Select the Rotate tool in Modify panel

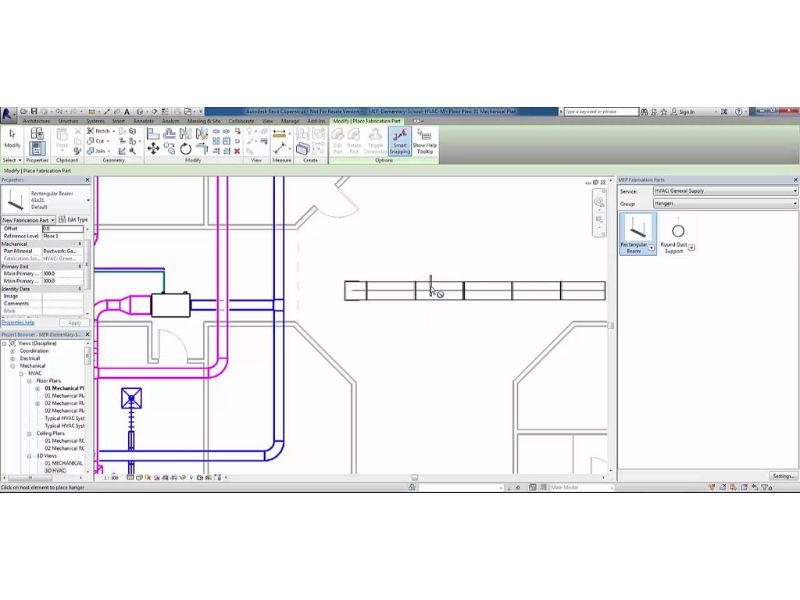tap(186, 149)
